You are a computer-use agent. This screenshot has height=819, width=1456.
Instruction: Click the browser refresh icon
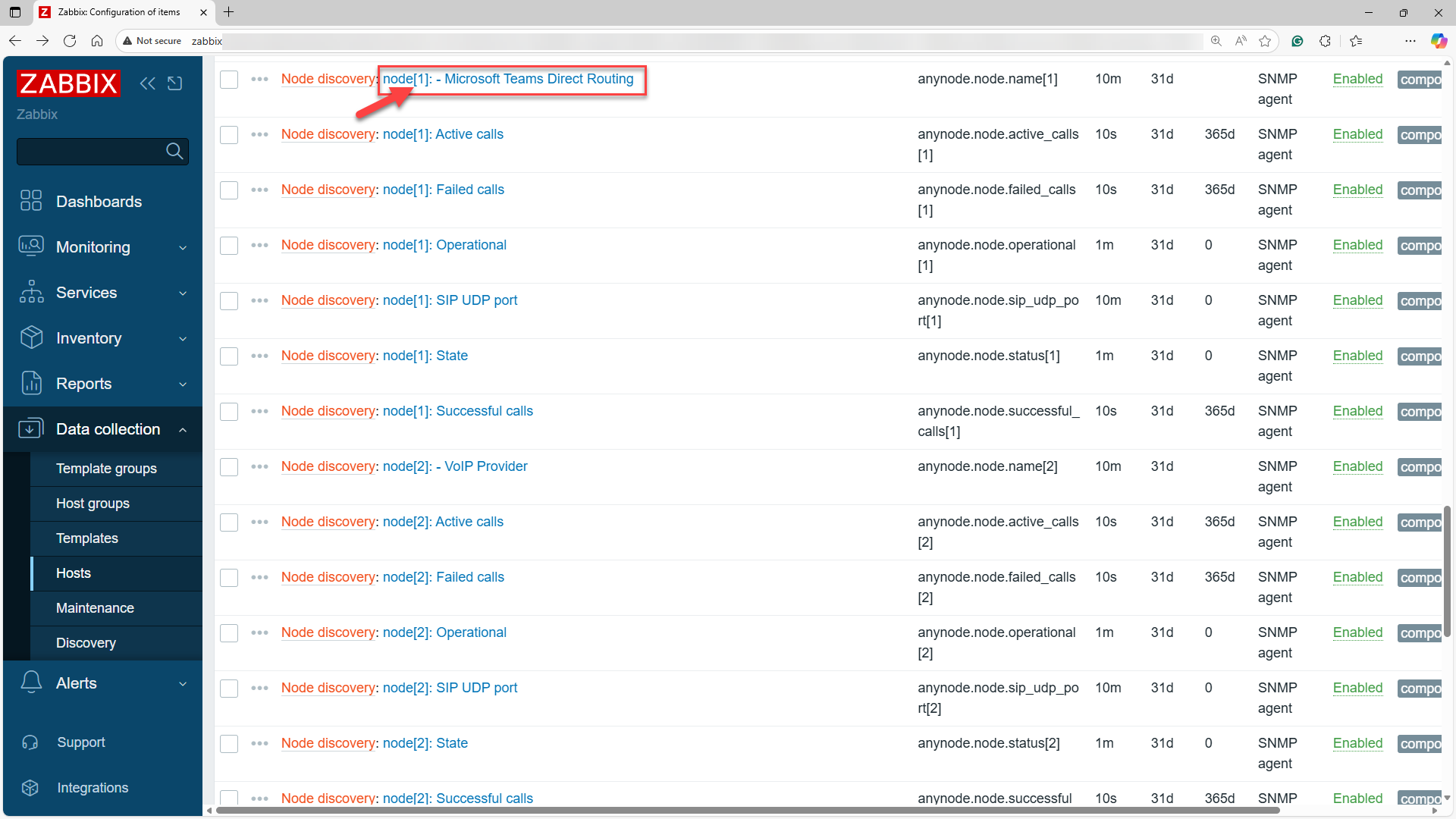pyautogui.click(x=70, y=41)
